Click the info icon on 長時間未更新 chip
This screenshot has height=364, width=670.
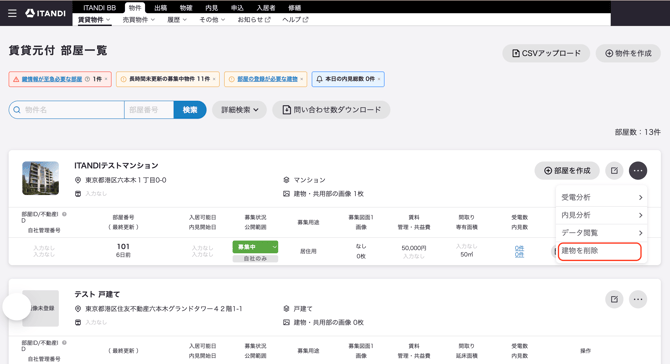point(123,79)
